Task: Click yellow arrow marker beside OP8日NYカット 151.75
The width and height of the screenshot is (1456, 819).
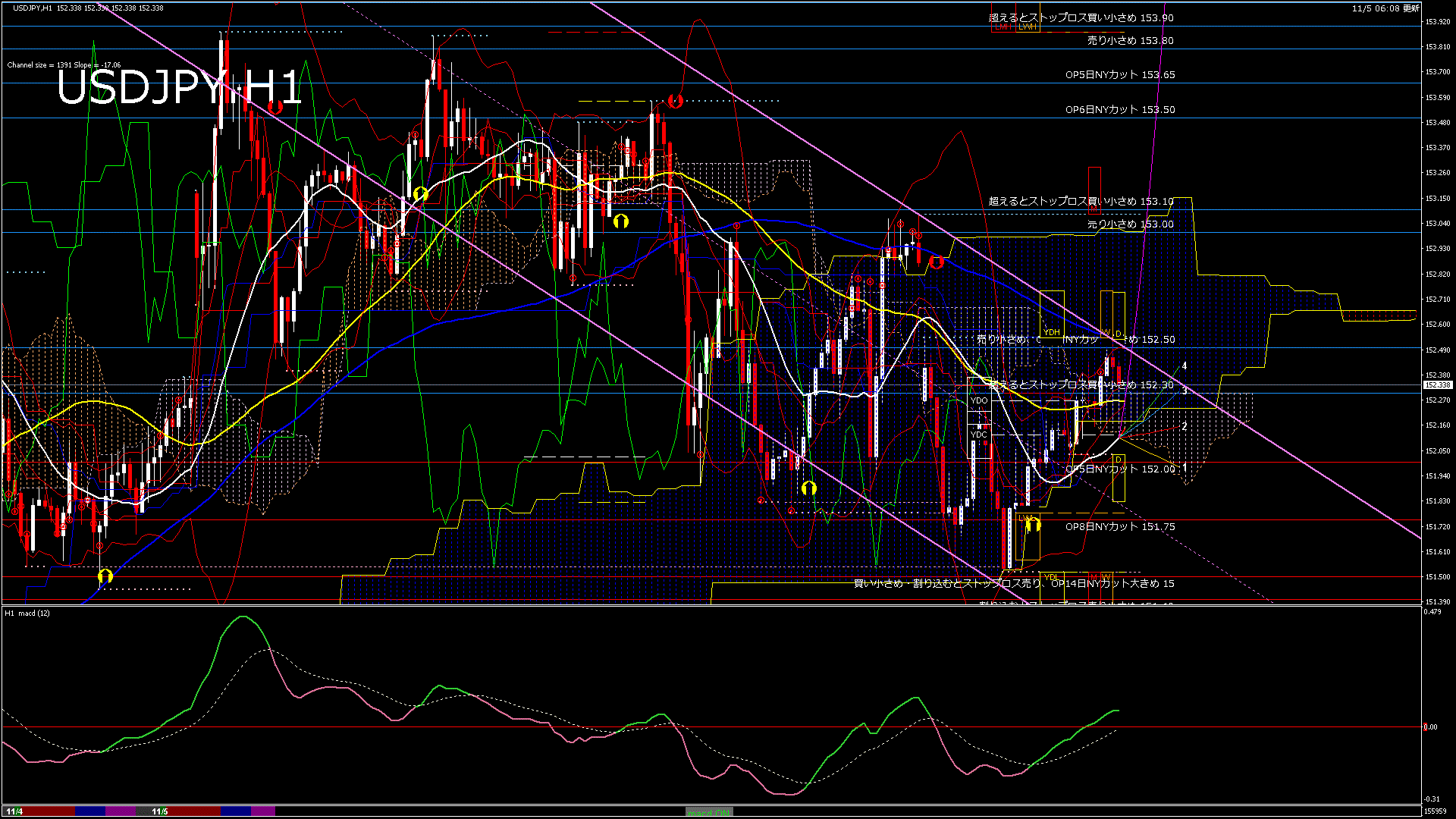Action: (1033, 524)
